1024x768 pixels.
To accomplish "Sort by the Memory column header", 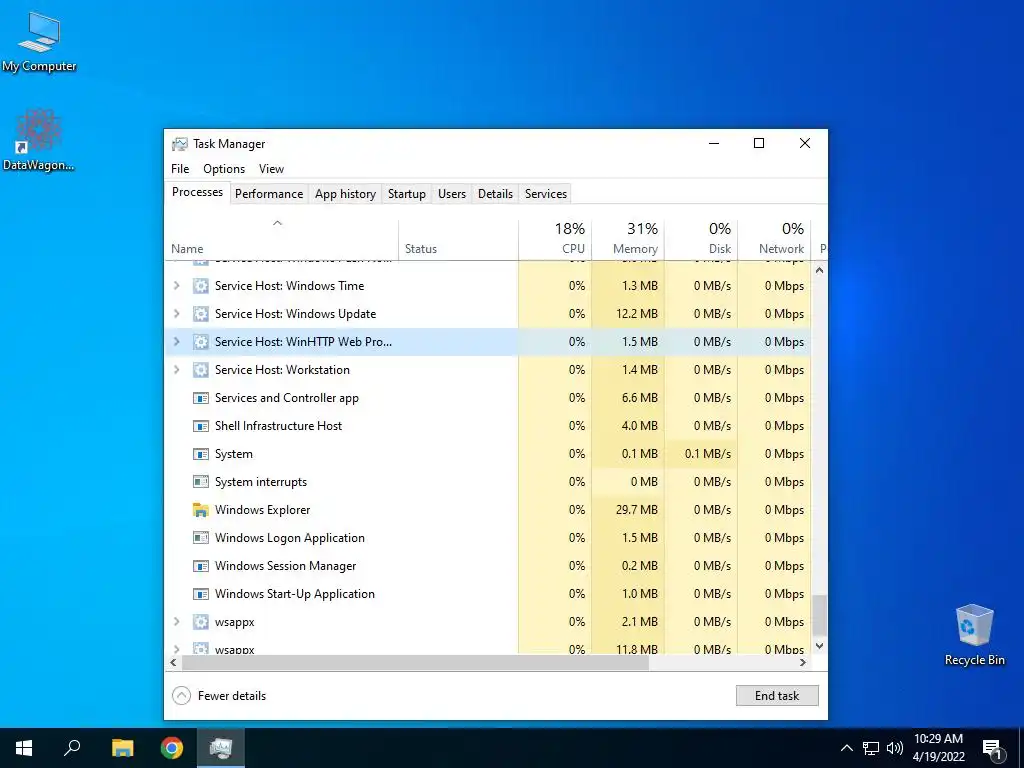I will click(x=628, y=239).
